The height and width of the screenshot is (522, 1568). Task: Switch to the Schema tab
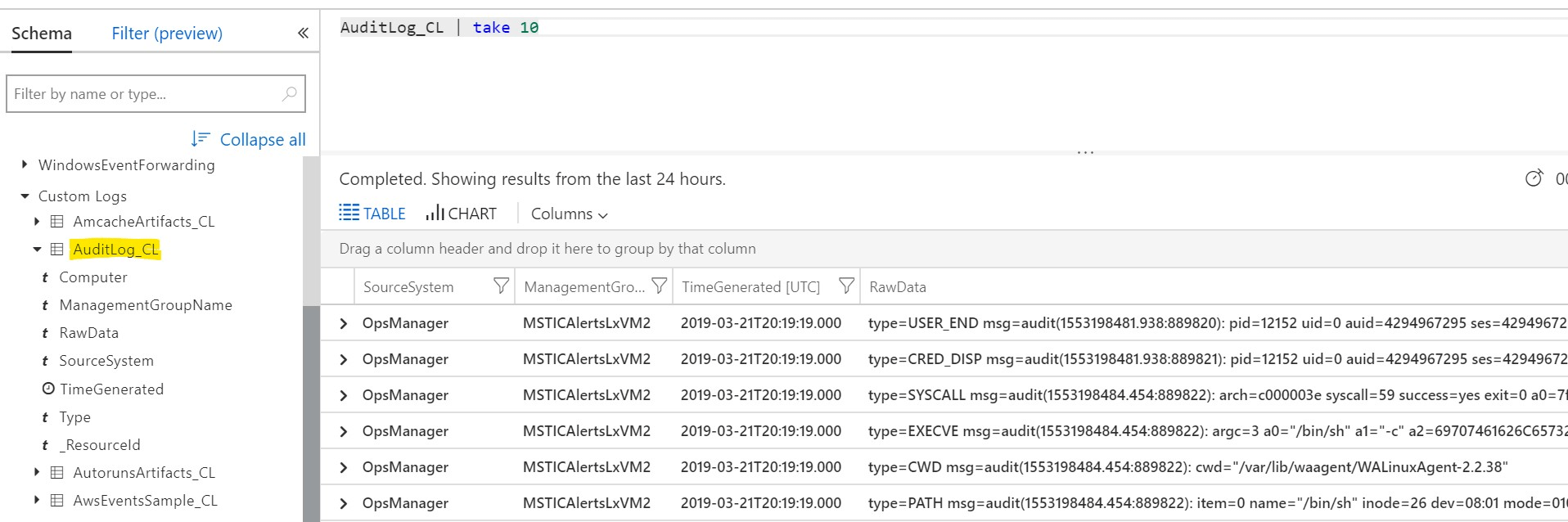(42, 34)
